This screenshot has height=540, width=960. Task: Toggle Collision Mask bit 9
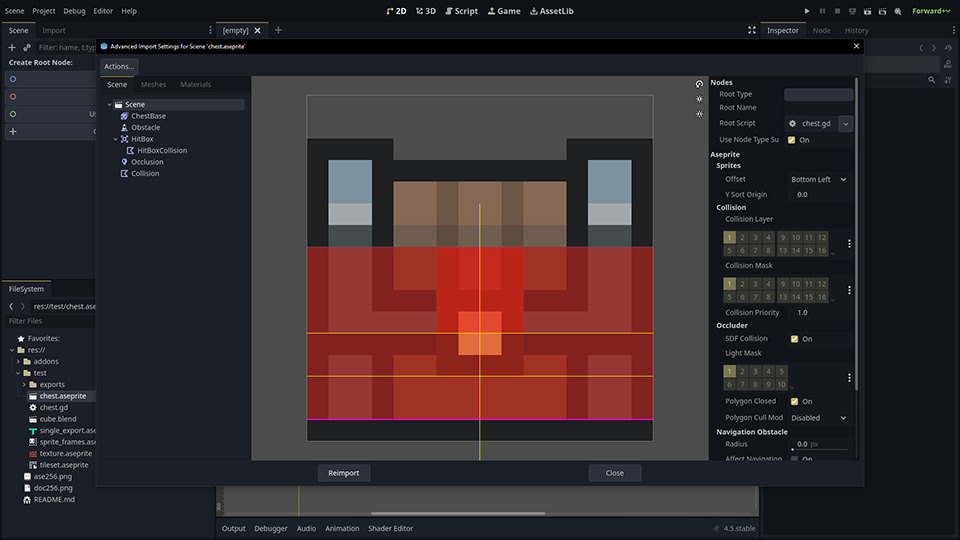click(x=782, y=283)
